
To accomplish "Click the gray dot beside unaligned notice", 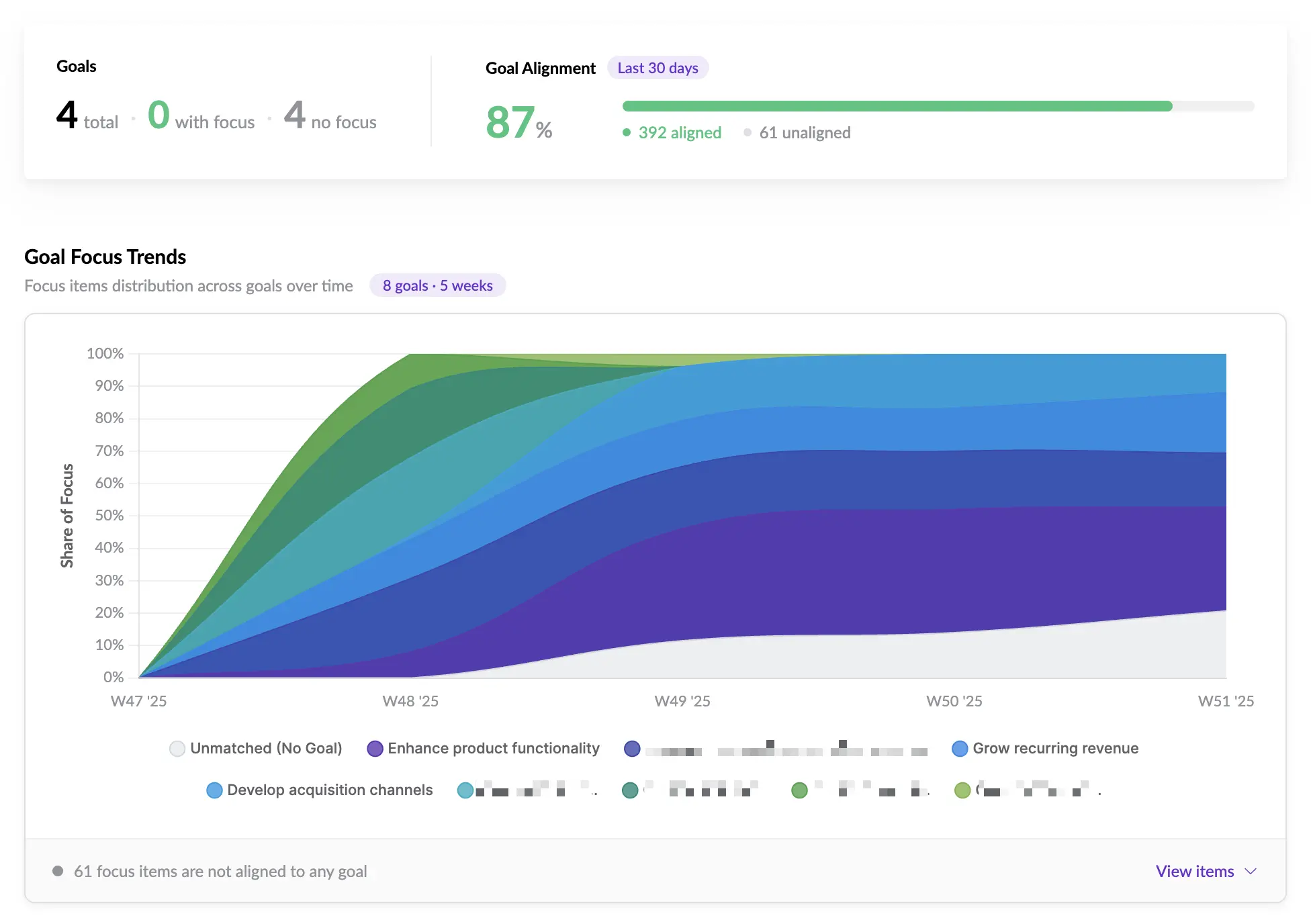I will click(x=58, y=872).
